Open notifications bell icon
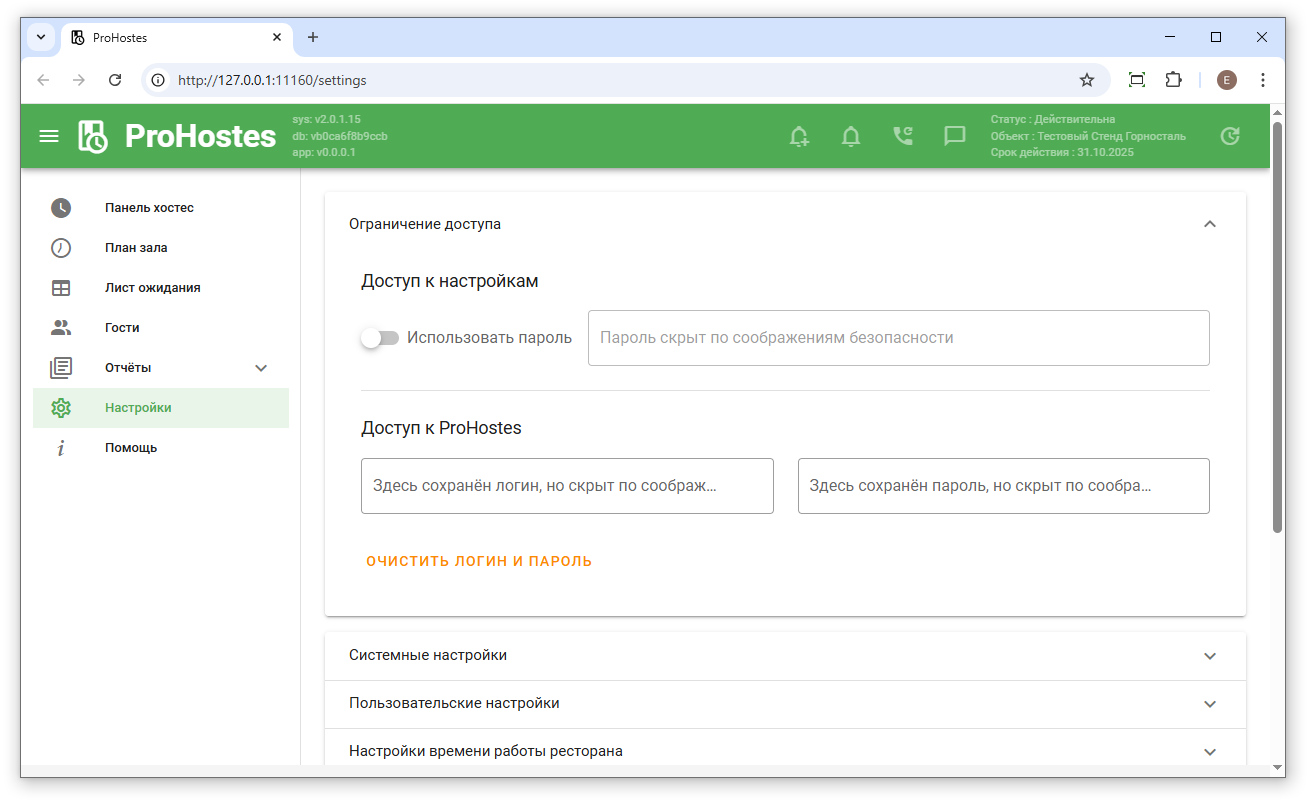1310x800 pixels. [x=851, y=136]
